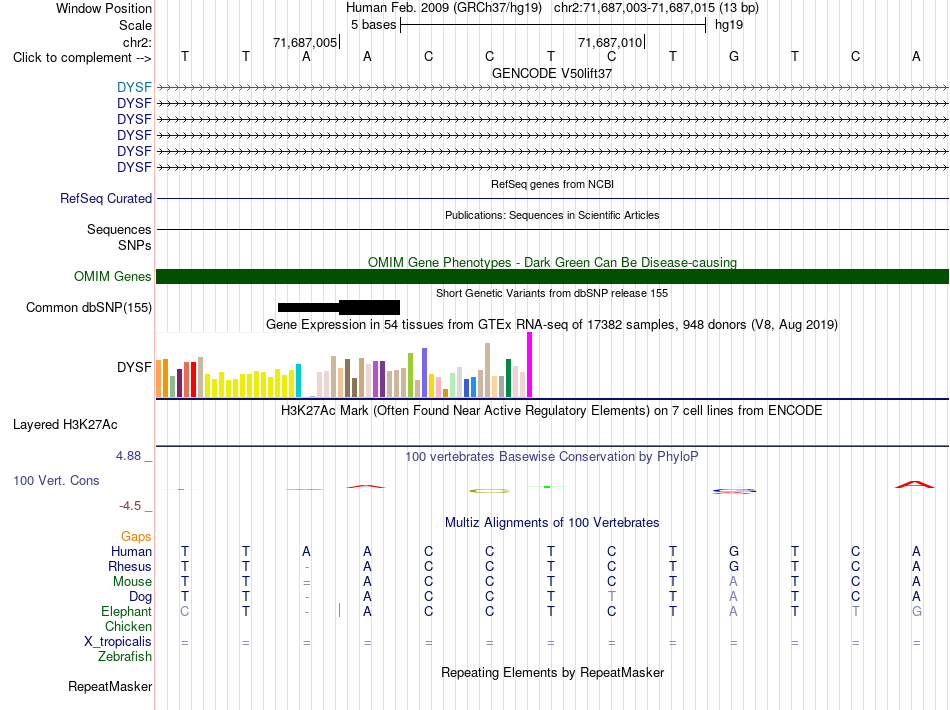
Task: Click the red PhyloP conservation peak at far right
Action: [915, 484]
